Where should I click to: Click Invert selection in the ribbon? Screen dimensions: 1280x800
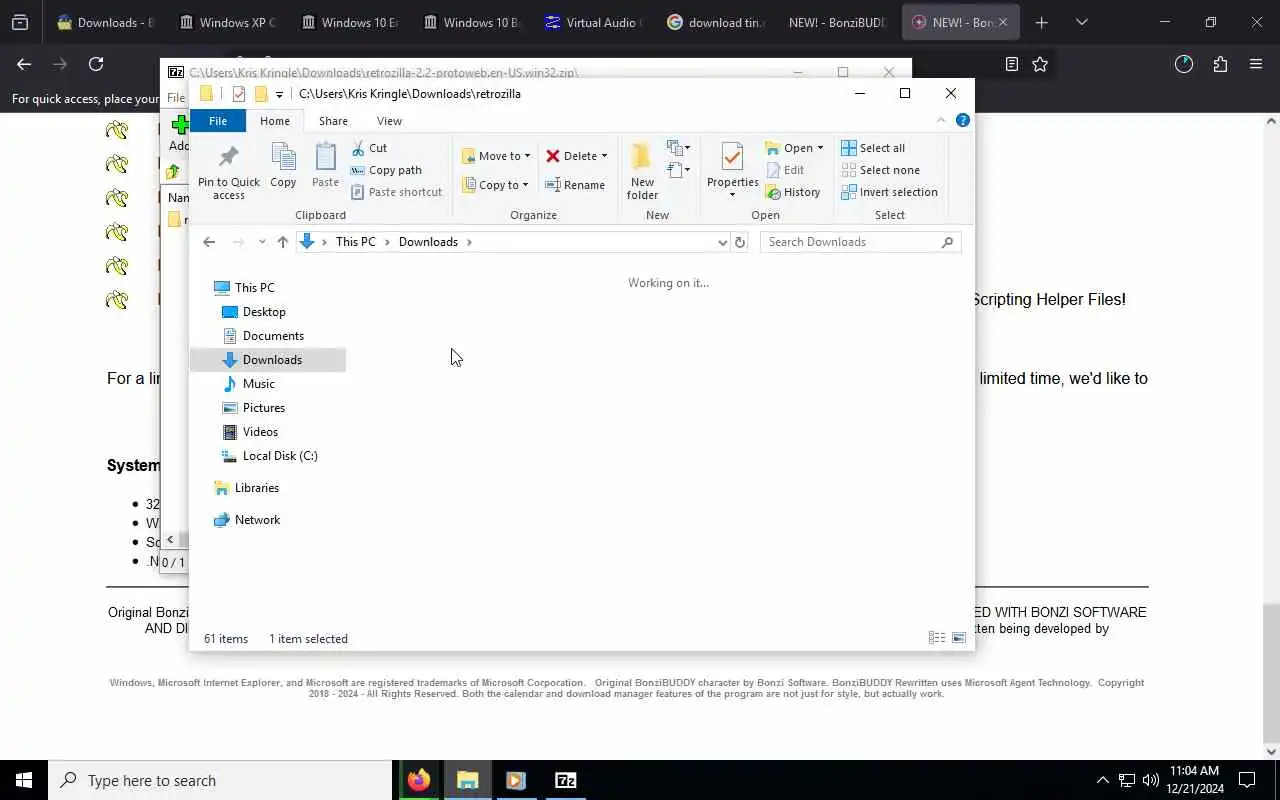pyautogui.click(x=889, y=192)
